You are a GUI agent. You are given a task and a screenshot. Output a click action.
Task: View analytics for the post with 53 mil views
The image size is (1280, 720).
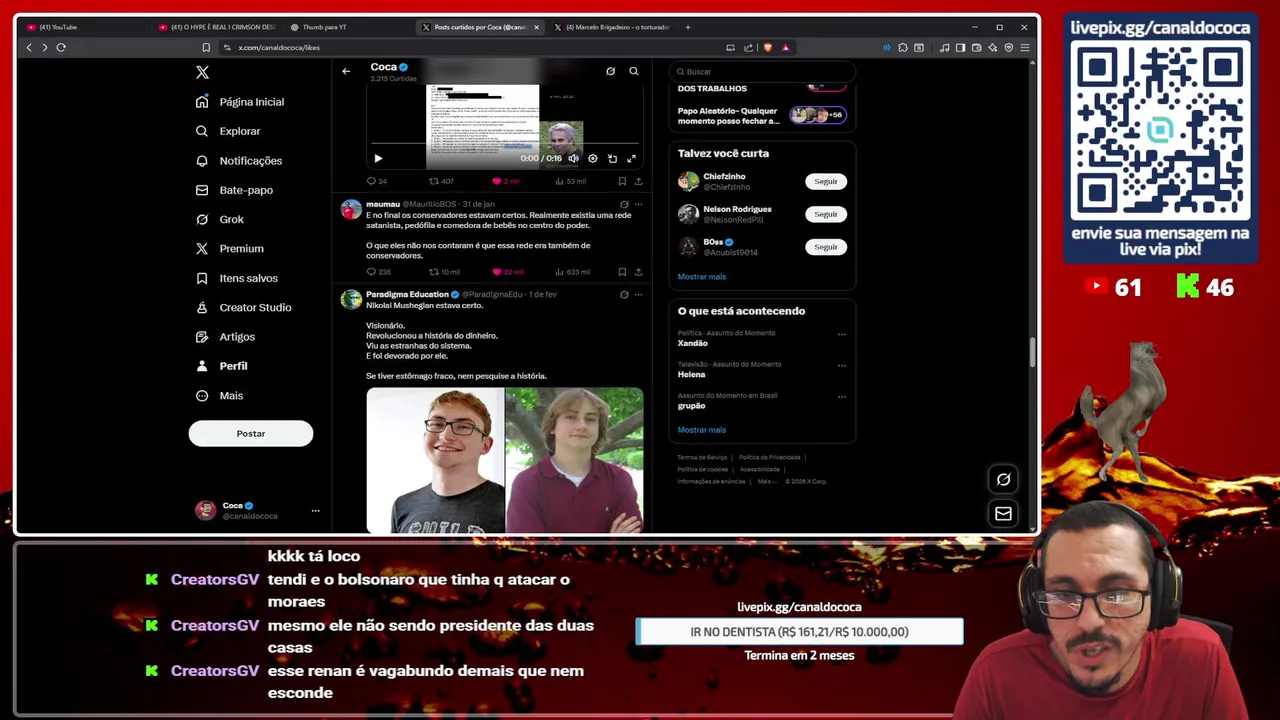coord(570,181)
